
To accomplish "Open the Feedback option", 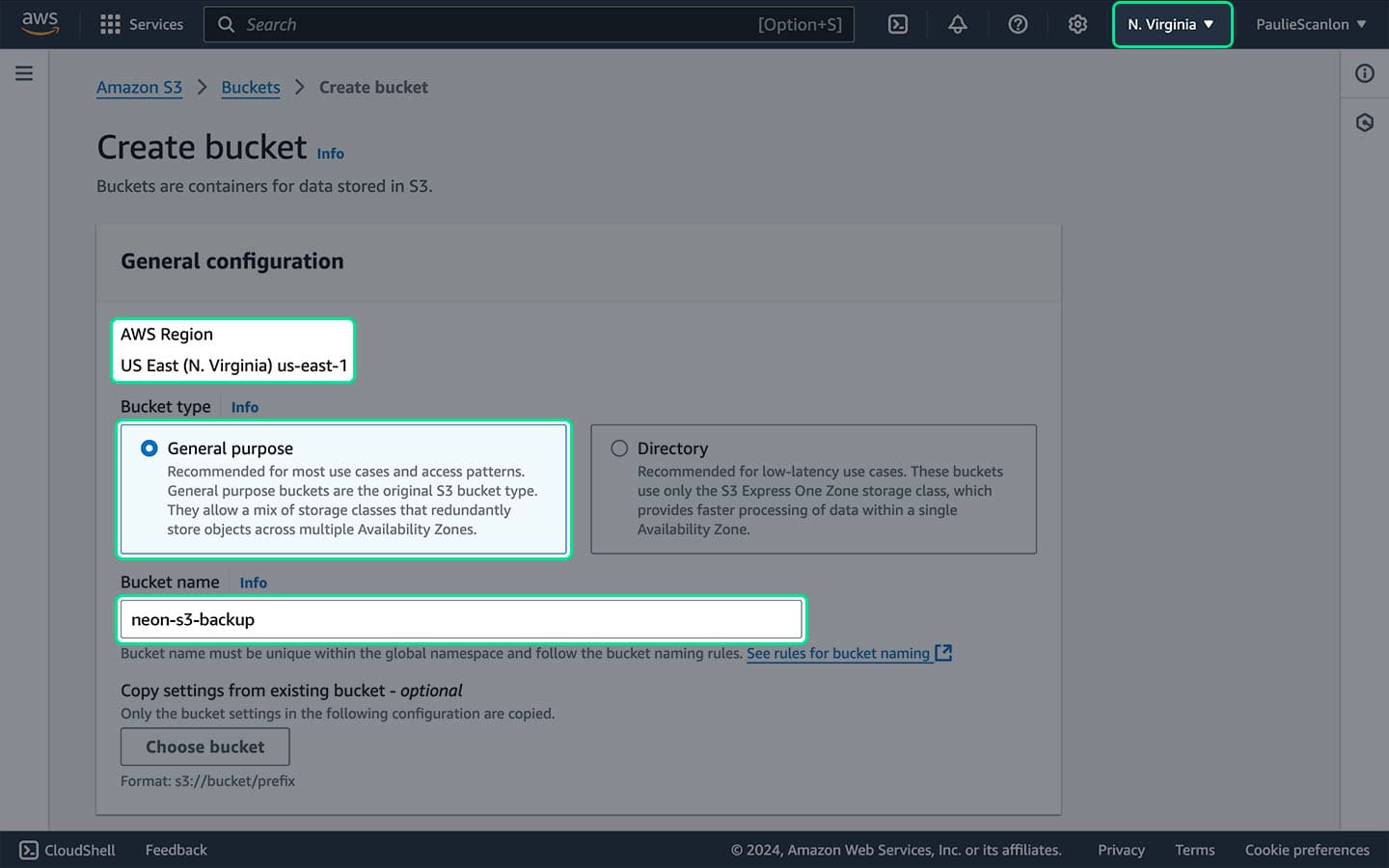I will pyautogui.click(x=176, y=850).
